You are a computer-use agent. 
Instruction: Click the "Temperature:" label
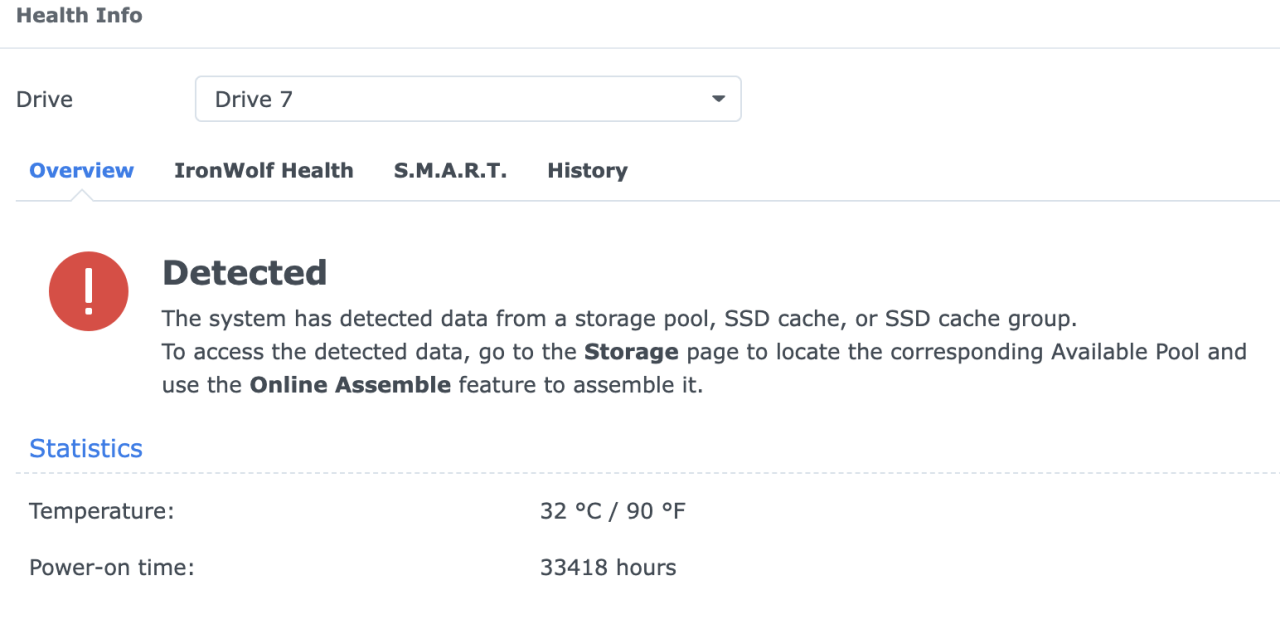[x=102, y=512]
